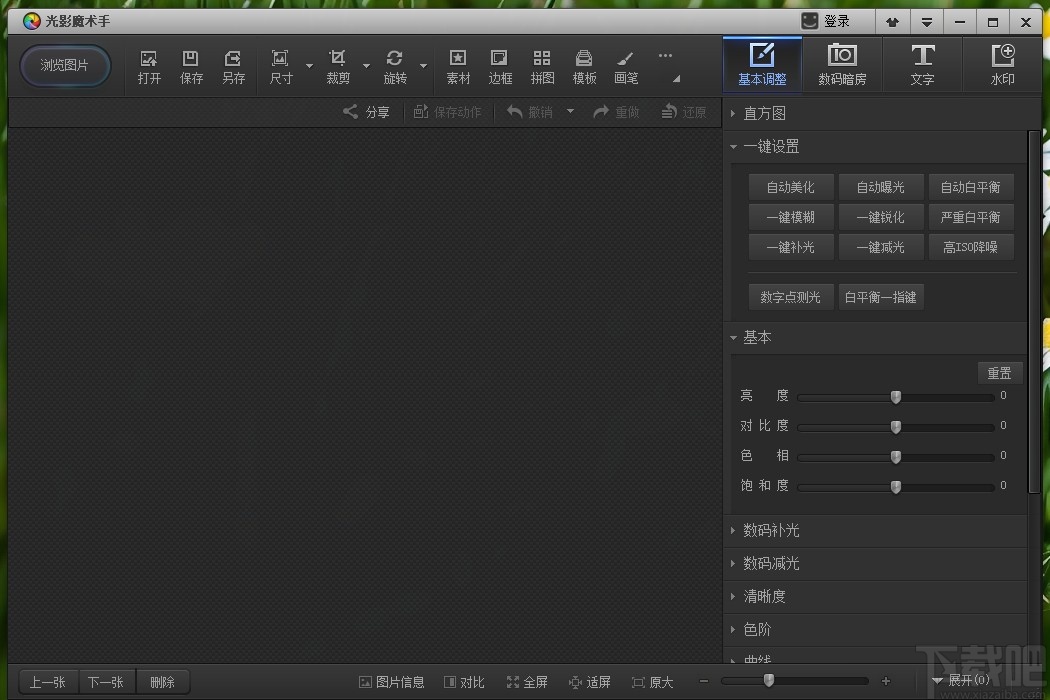
Task: Open 图片信息 image info
Action: pos(392,682)
